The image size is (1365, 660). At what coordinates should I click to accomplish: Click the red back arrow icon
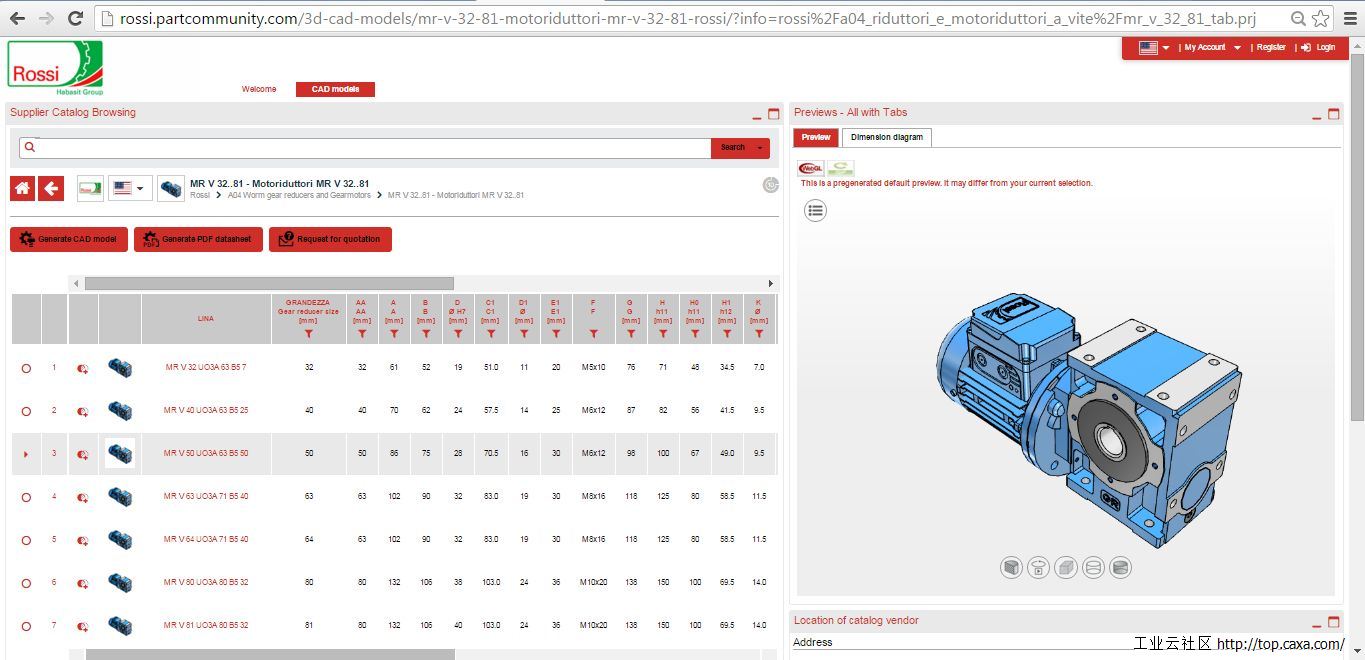(x=51, y=188)
